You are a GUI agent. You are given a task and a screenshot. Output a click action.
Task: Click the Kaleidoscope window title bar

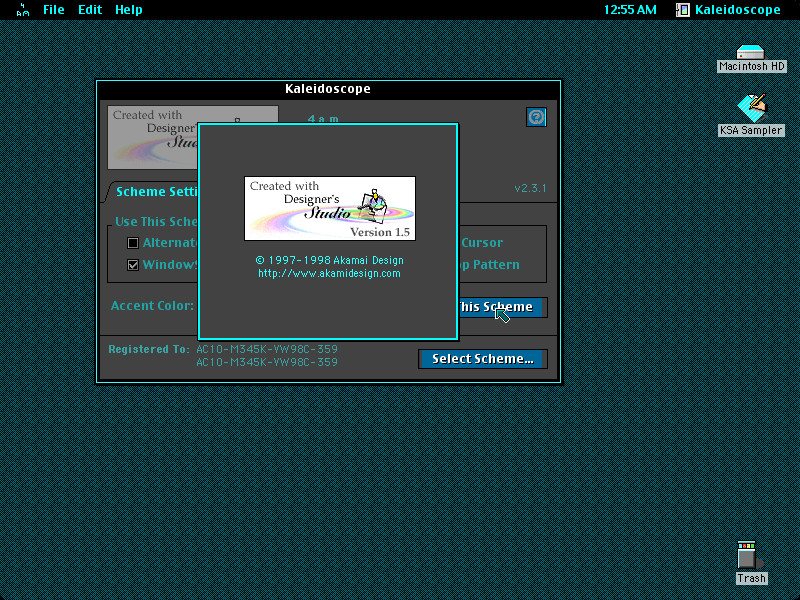[x=328, y=89]
